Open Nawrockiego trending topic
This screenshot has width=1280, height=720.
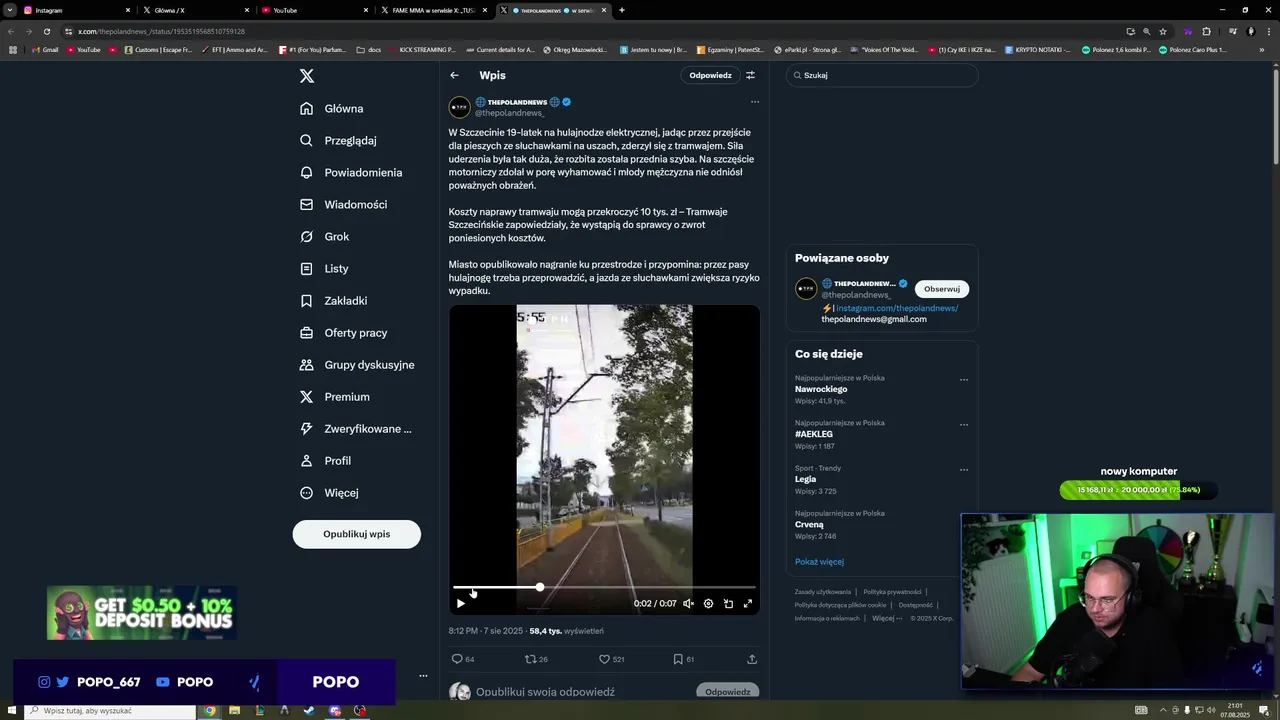[x=821, y=389]
